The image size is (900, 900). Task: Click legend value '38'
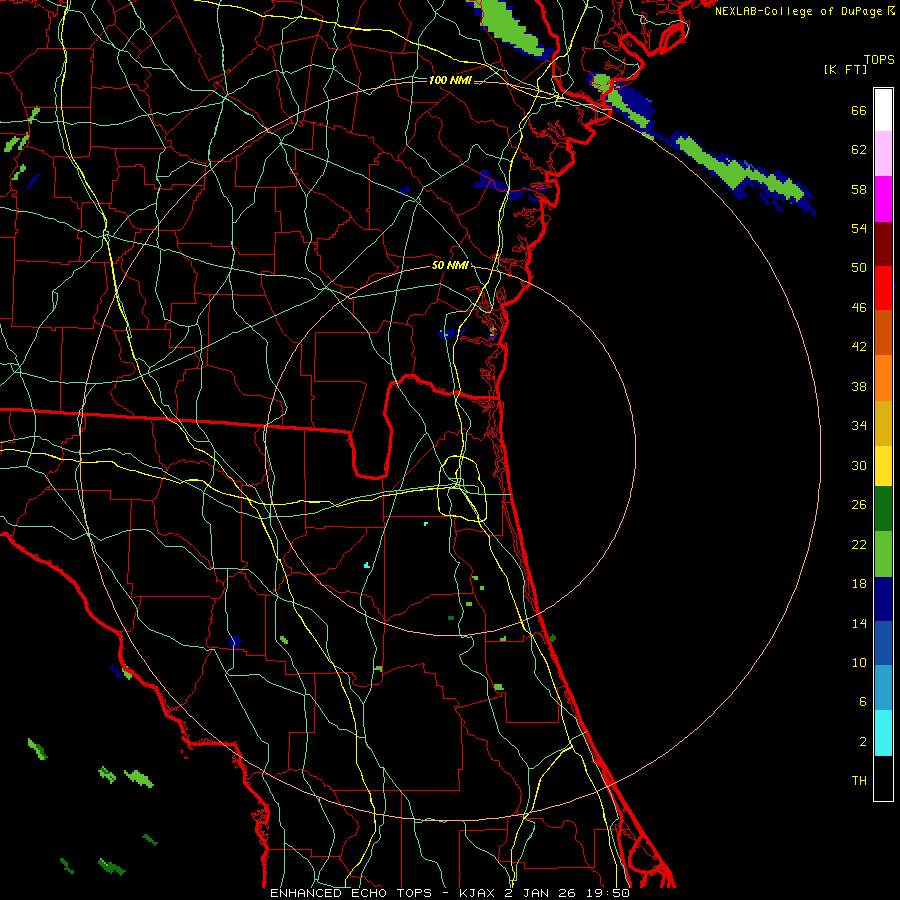click(859, 387)
